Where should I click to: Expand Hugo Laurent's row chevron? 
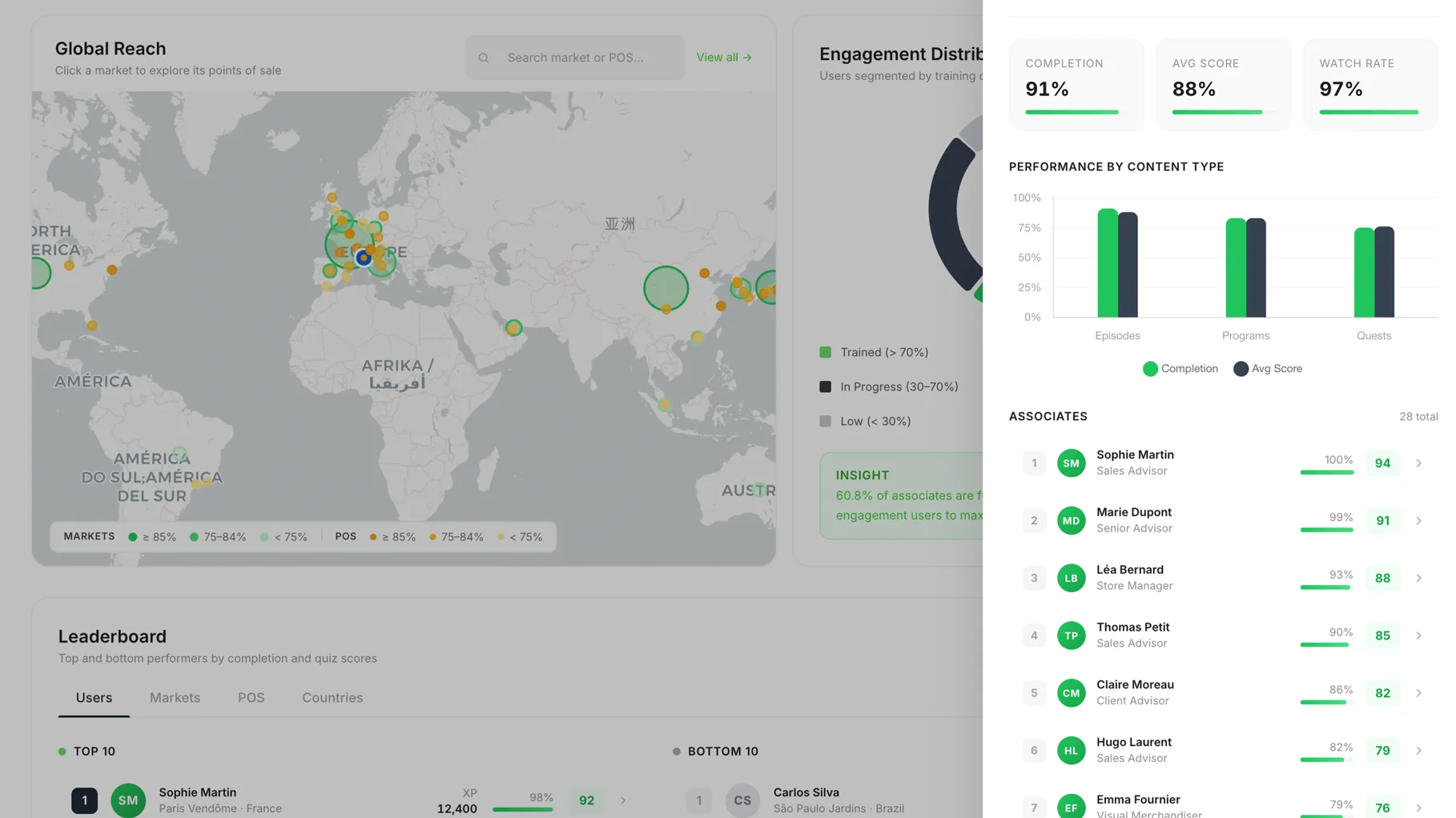tap(1418, 751)
